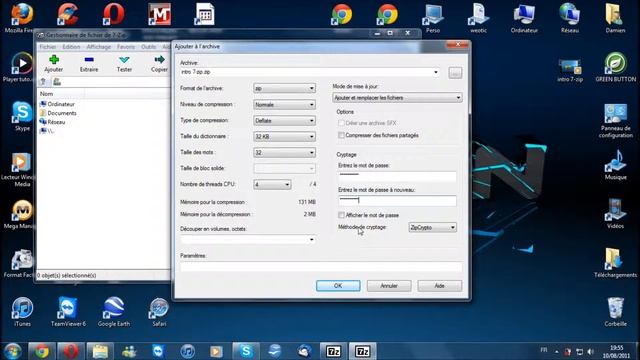Close the Ajouter à l'archive dialog
Viewport: 640px width, 360px height.
(x=458, y=44)
